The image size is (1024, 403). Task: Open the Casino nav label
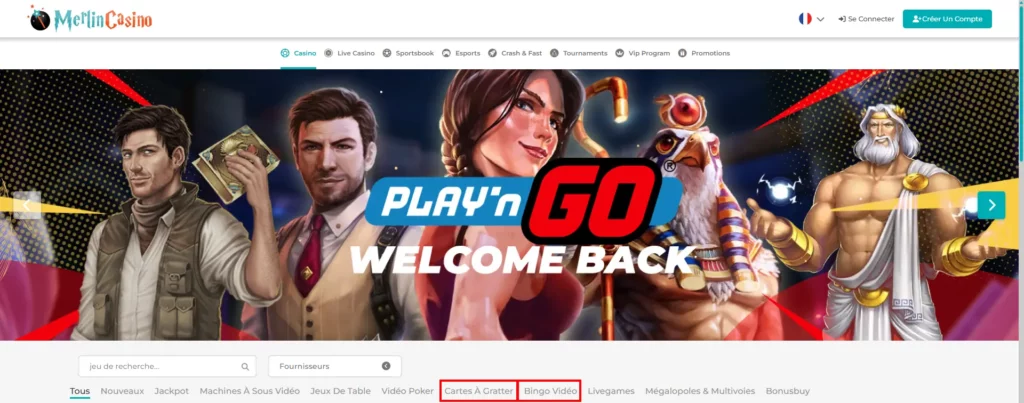pyautogui.click(x=305, y=53)
